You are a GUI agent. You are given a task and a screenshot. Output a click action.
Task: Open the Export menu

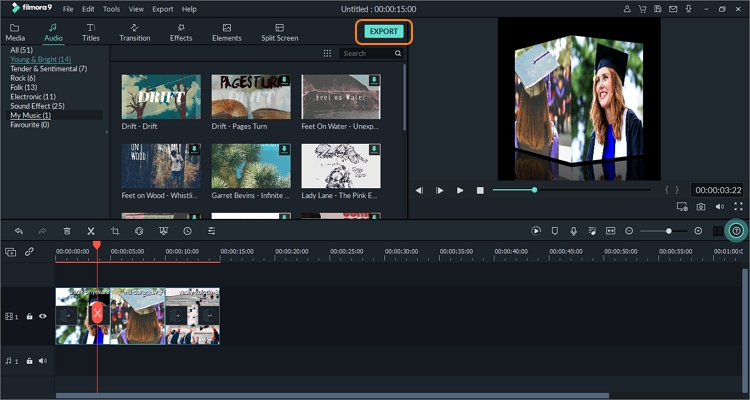coord(163,9)
